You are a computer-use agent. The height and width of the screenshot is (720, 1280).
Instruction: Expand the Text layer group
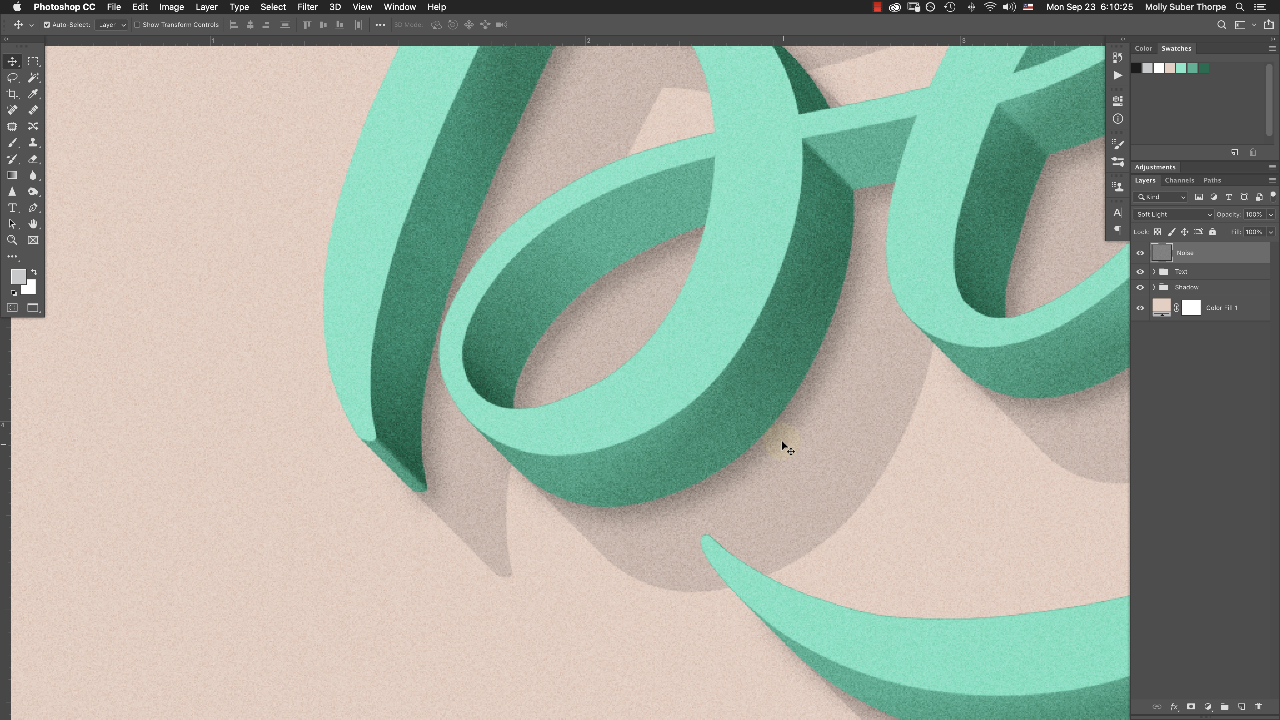pyautogui.click(x=1153, y=271)
